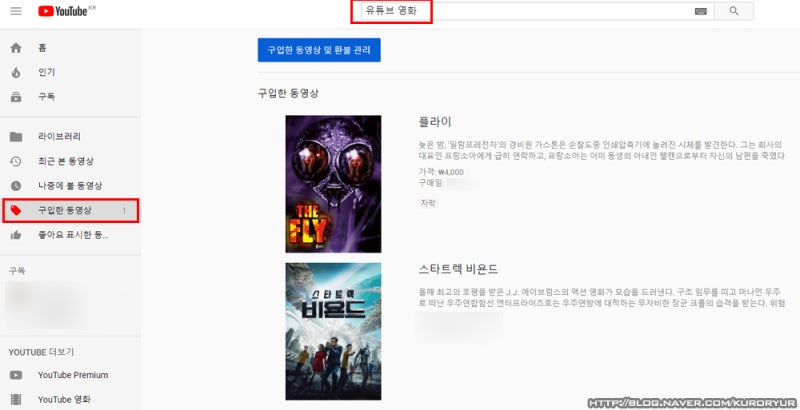Click the 스타트렉 비욘드 description text
This screenshot has width=800, height=410.
point(601,298)
